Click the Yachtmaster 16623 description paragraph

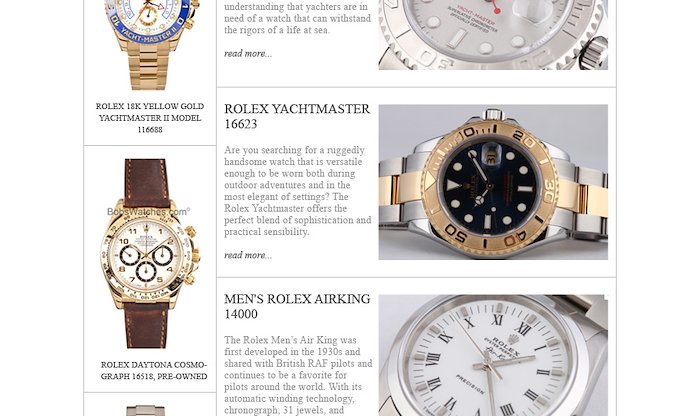298,191
